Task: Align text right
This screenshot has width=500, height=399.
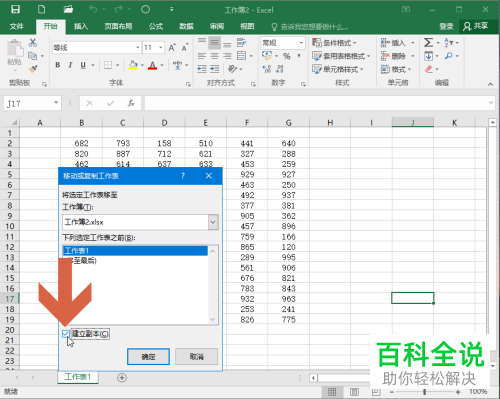Action: click(227, 56)
